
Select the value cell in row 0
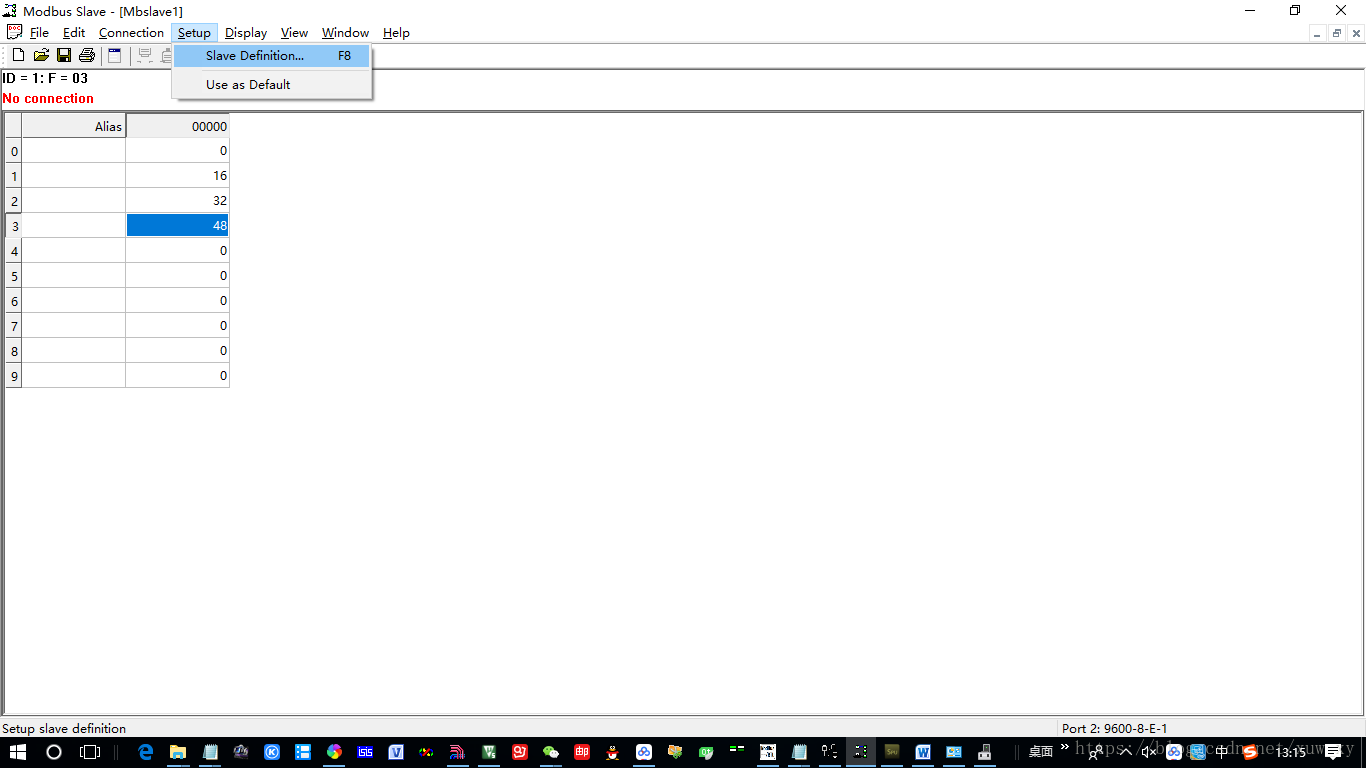[x=178, y=151]
